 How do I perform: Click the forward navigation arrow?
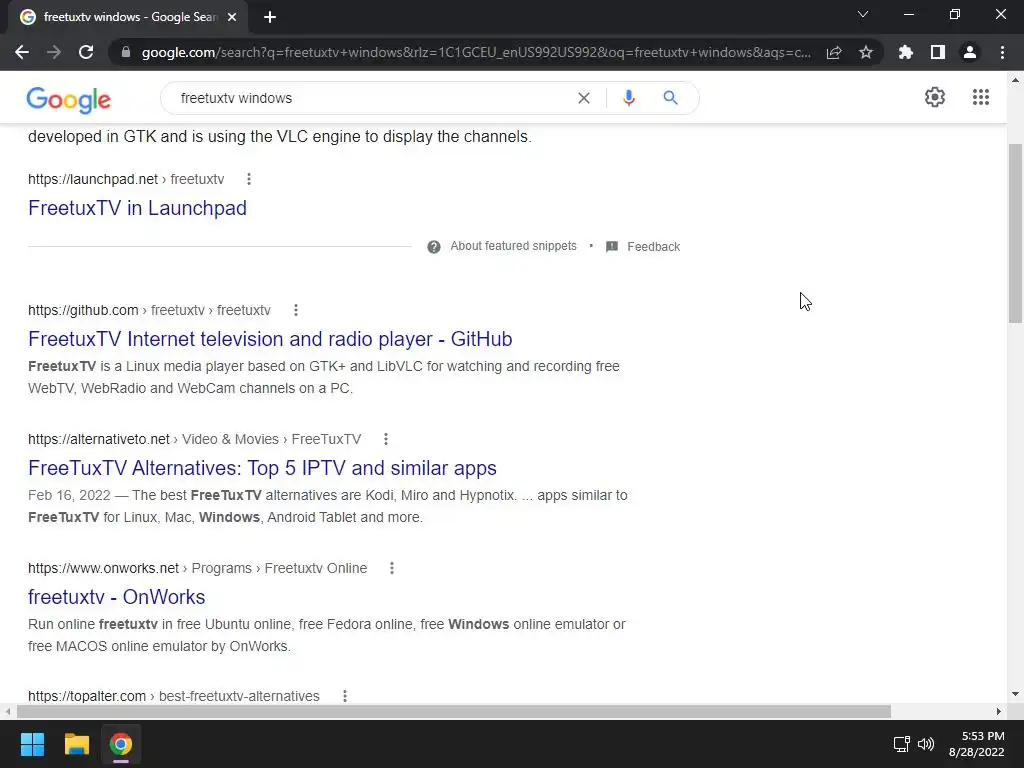54,52
